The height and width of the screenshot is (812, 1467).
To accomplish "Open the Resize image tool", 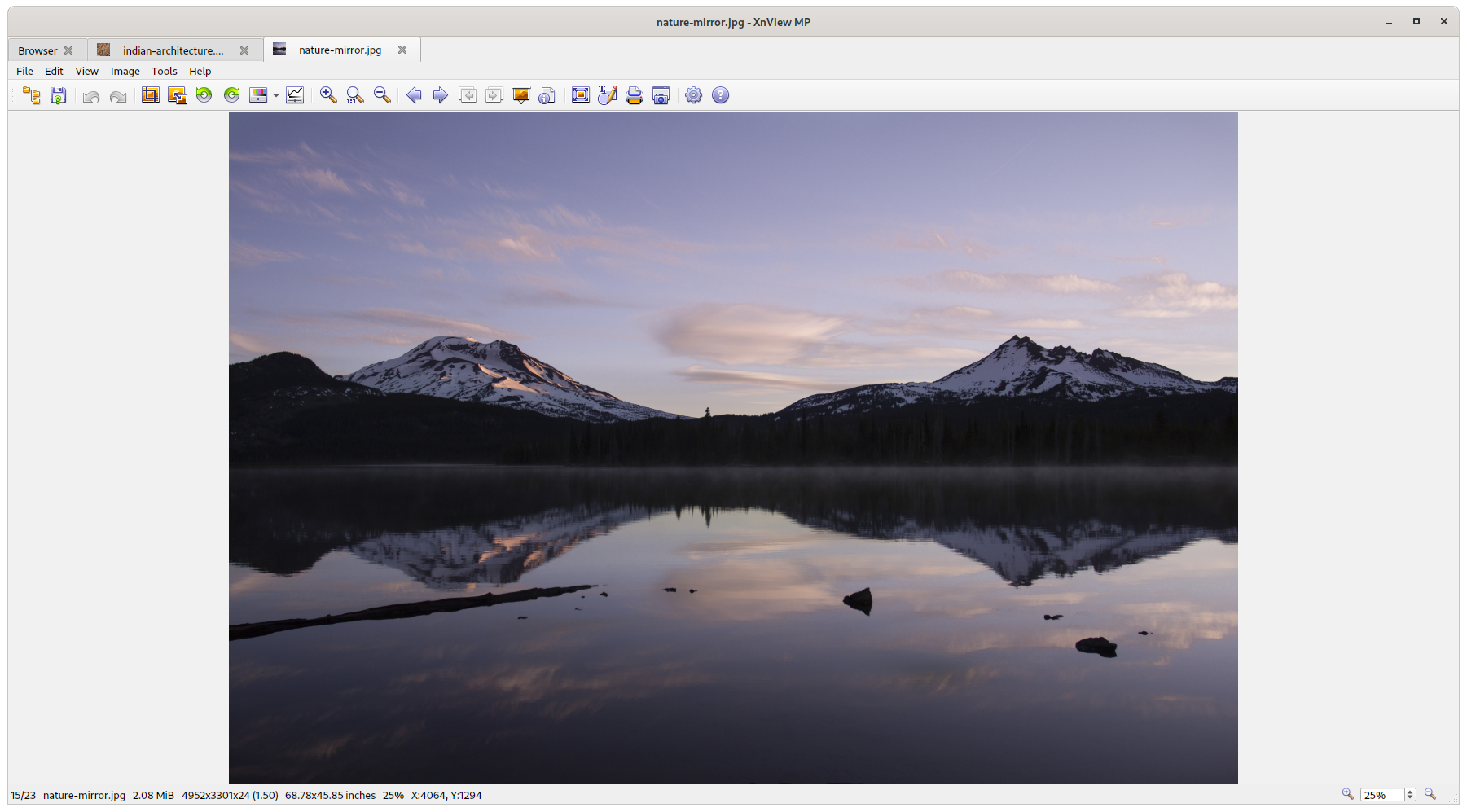I will tap(177, 95).
